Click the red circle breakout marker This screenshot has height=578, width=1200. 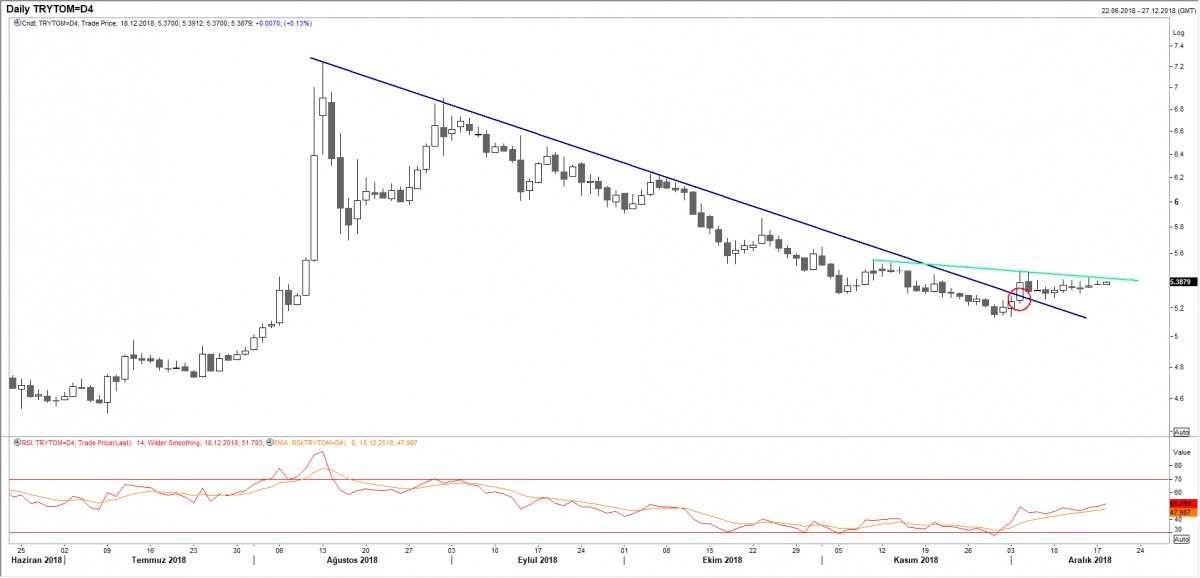(1019, 297)
